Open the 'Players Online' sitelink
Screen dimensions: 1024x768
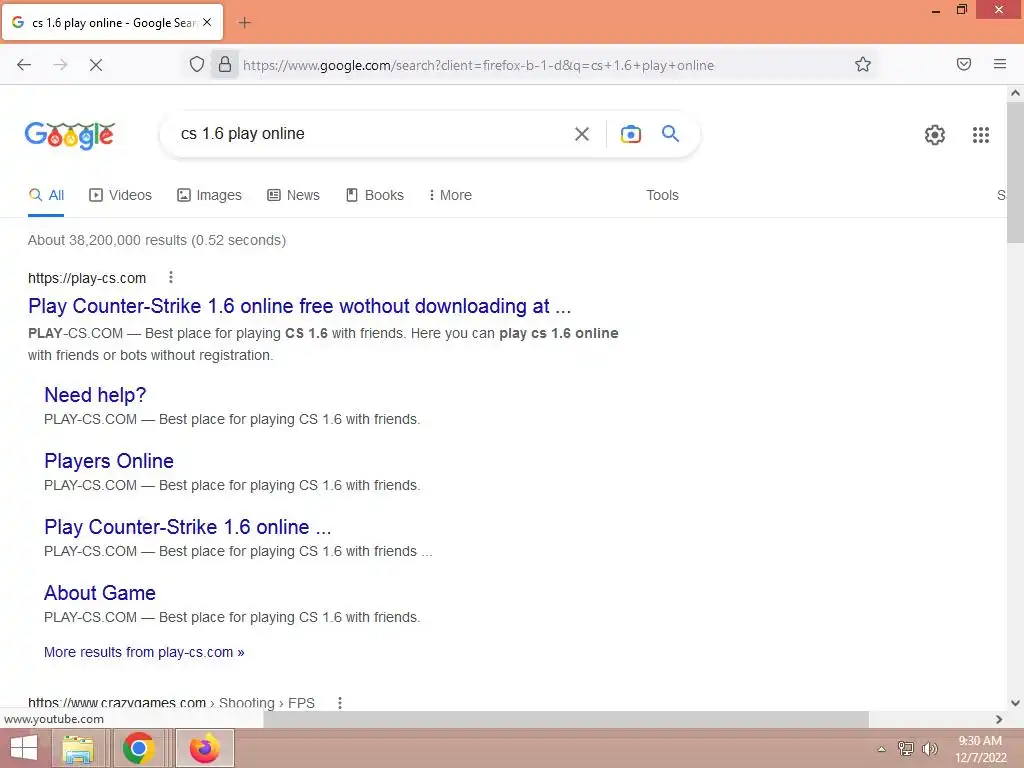tap(109, 460)
